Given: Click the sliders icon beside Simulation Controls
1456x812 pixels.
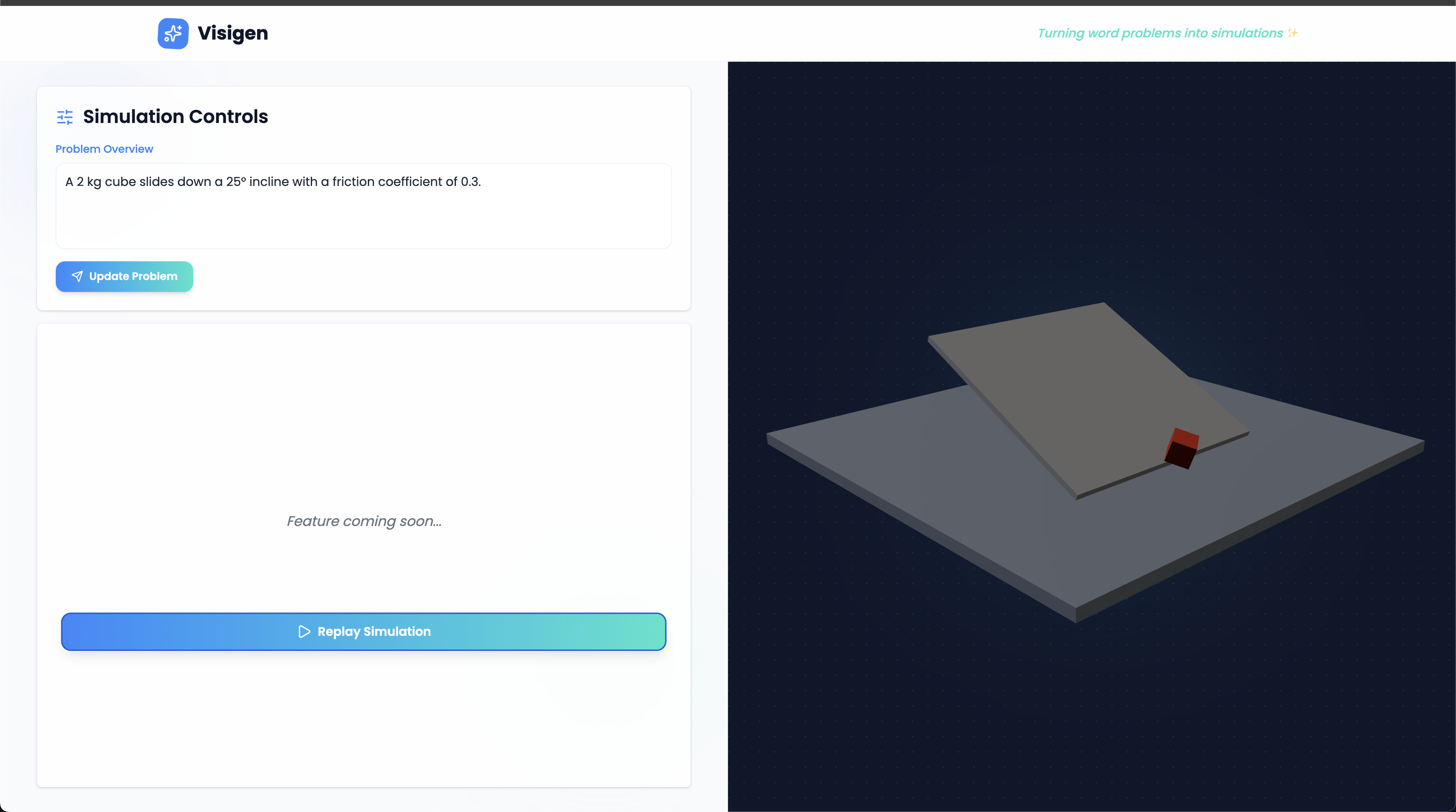Looking at the screenshot, I should (x=65, y=117).
